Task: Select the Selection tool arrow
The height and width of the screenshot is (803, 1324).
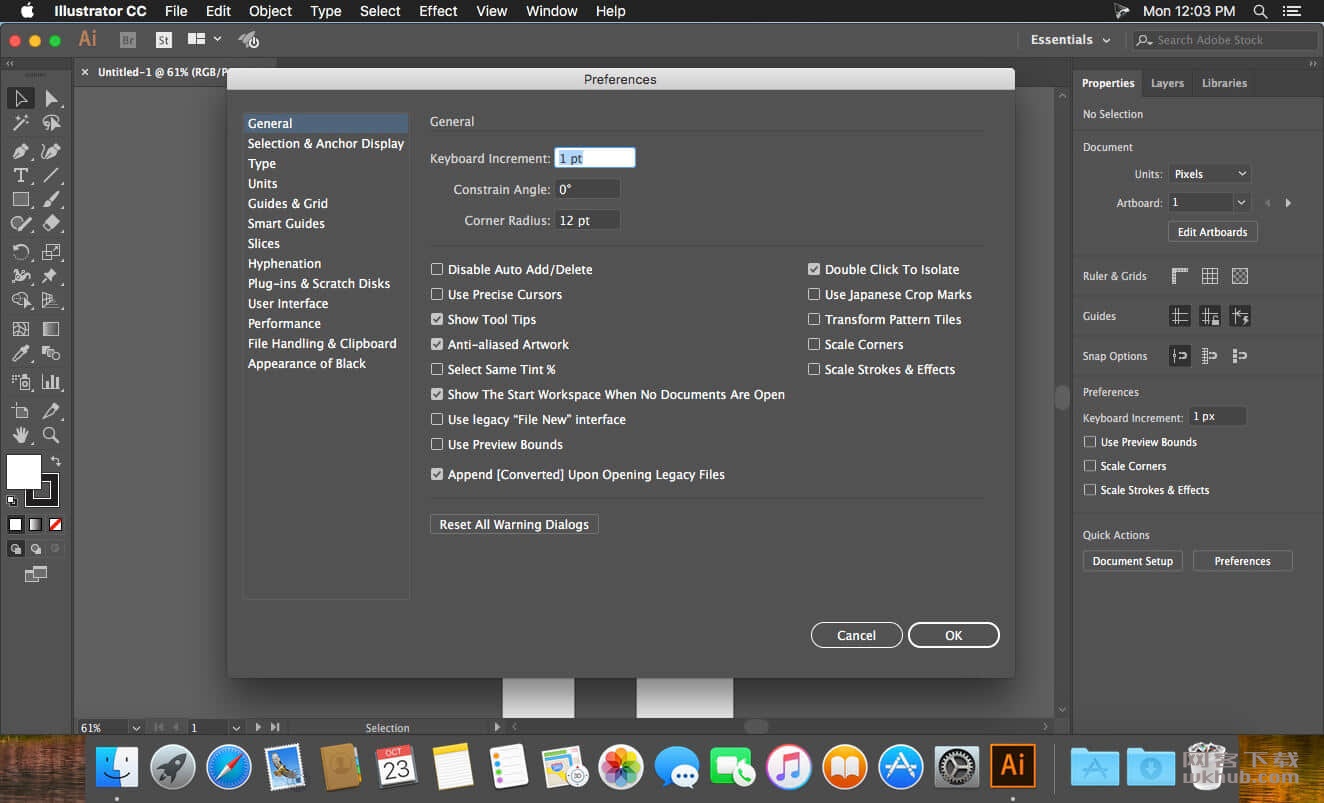Action: [x=20, y=98]
